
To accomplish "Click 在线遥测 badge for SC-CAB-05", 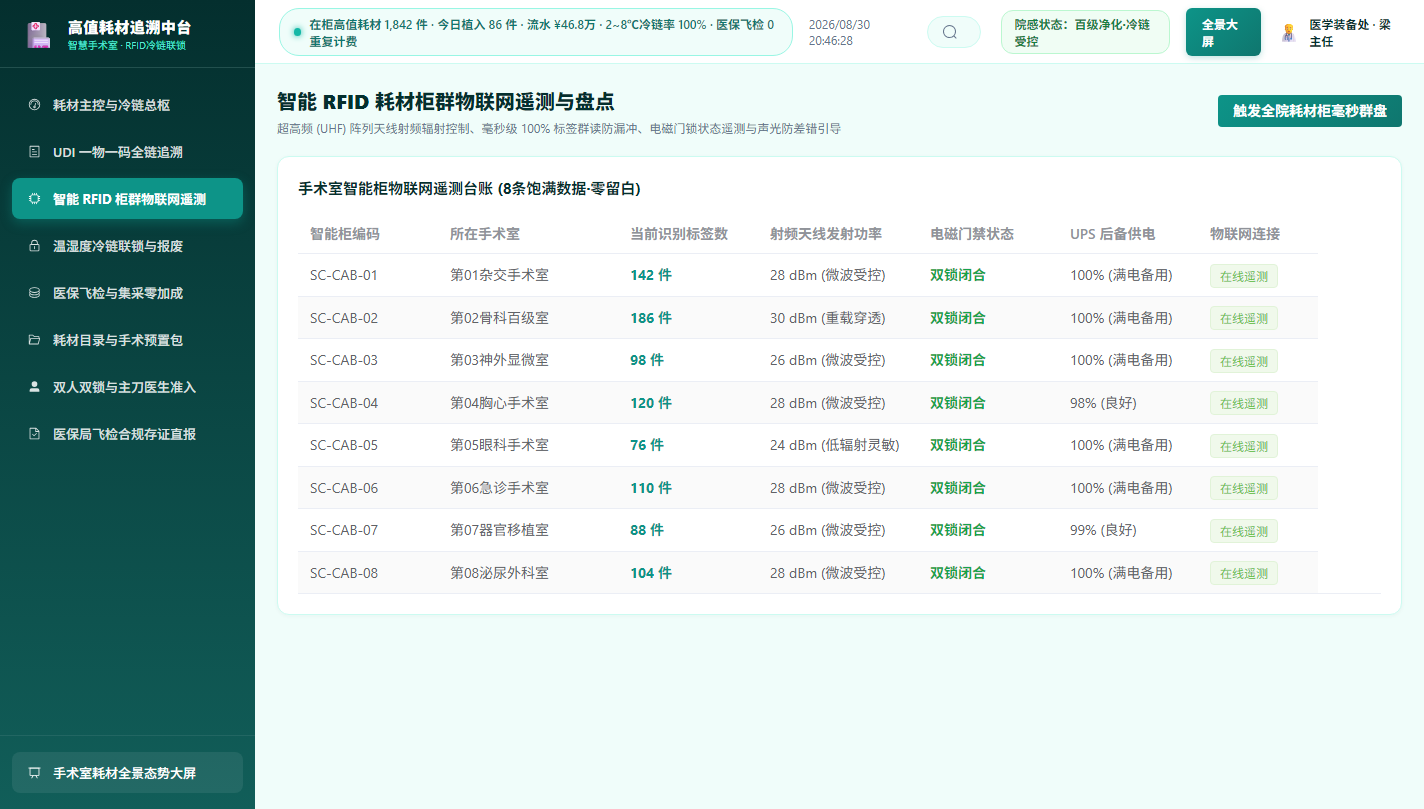I will pyautogui.click(x=1243, y=446).
